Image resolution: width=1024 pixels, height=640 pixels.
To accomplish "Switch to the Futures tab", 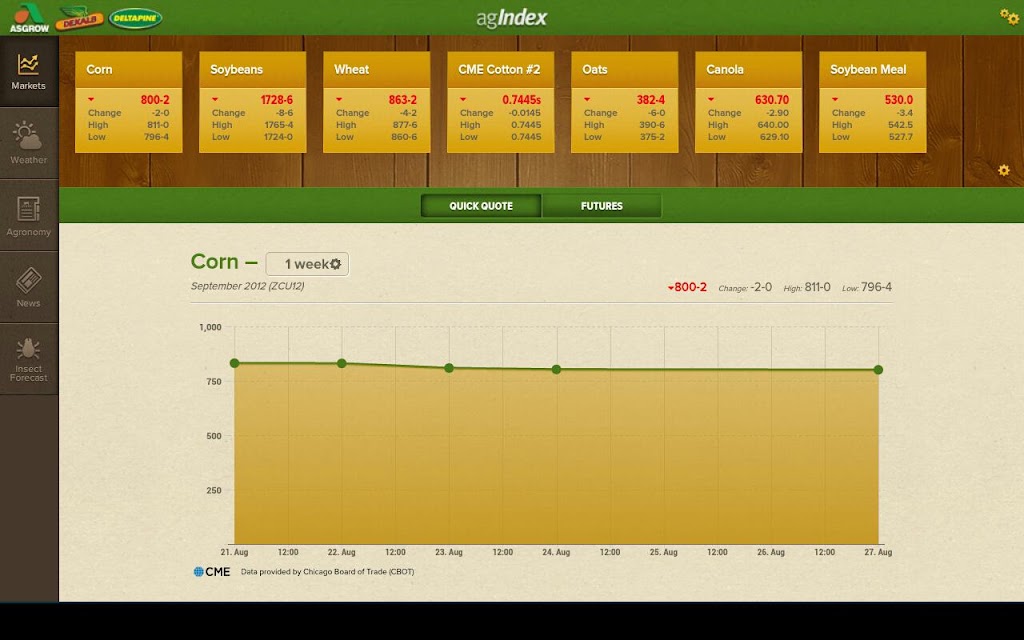I will coord(601,206).
